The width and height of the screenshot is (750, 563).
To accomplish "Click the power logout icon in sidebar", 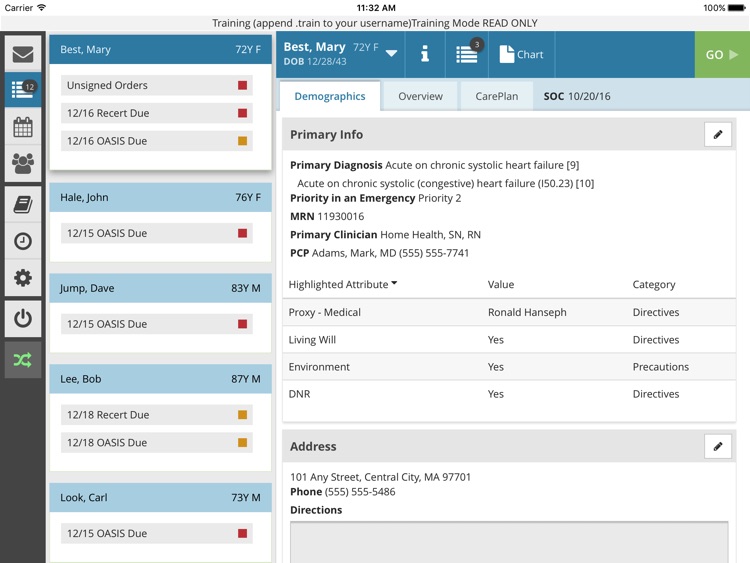I will (23, 319).
